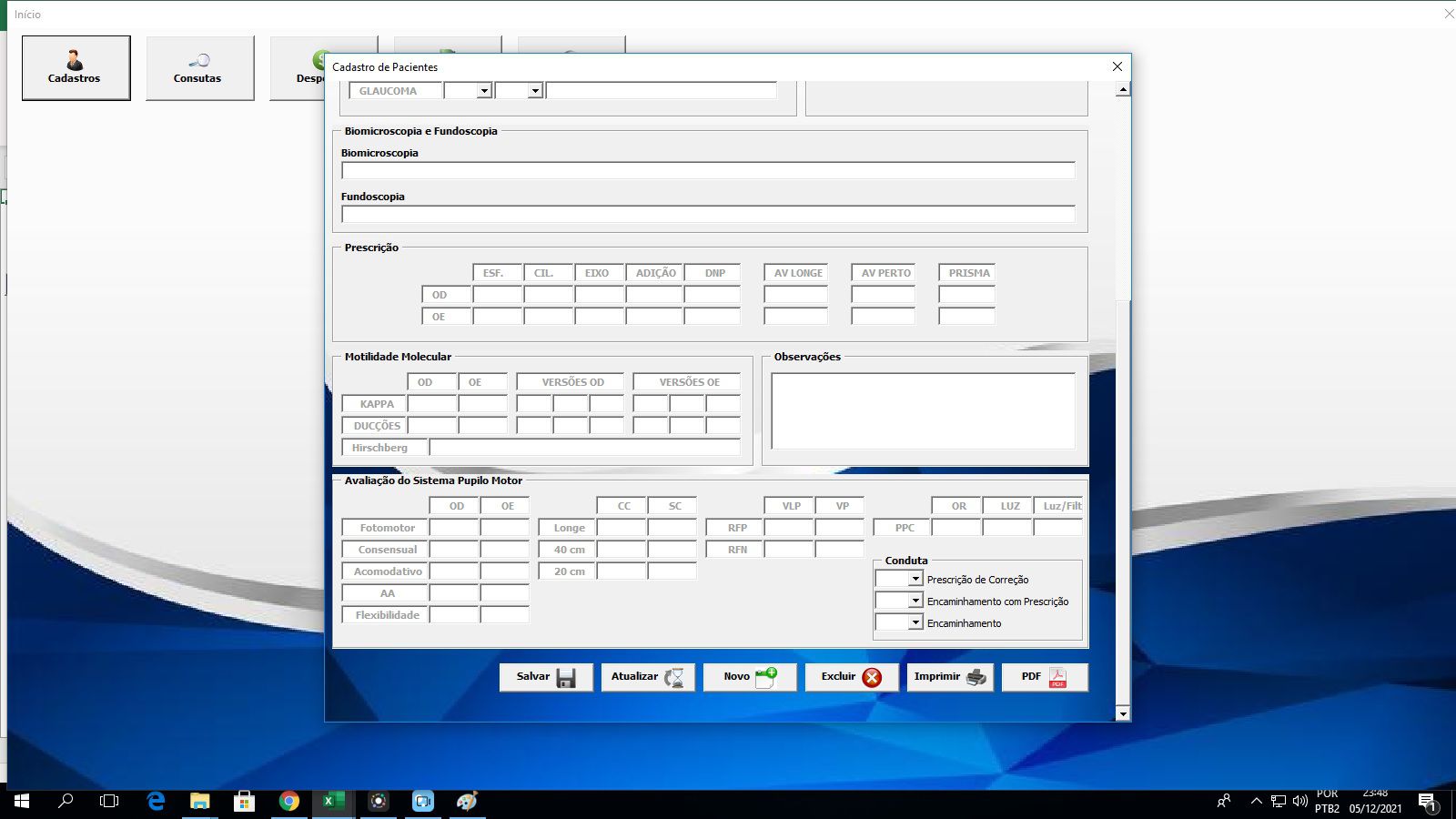The width and height of the screenshot is (1456, 819).
Task: Click RFN VP field
Action: tap(840, 550)
